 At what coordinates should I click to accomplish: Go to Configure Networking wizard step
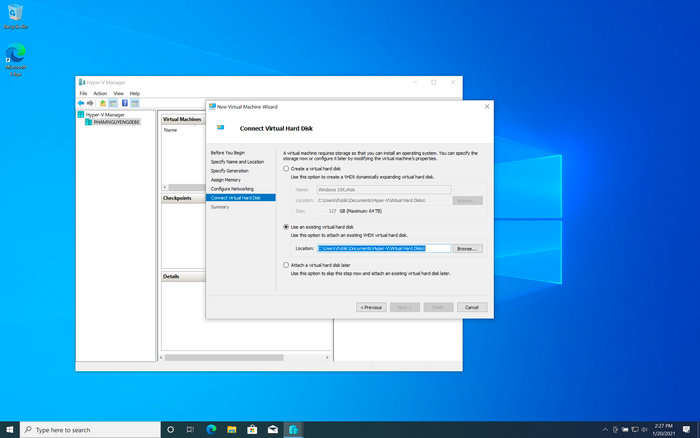pyautogui.click(x=232, y=188)
